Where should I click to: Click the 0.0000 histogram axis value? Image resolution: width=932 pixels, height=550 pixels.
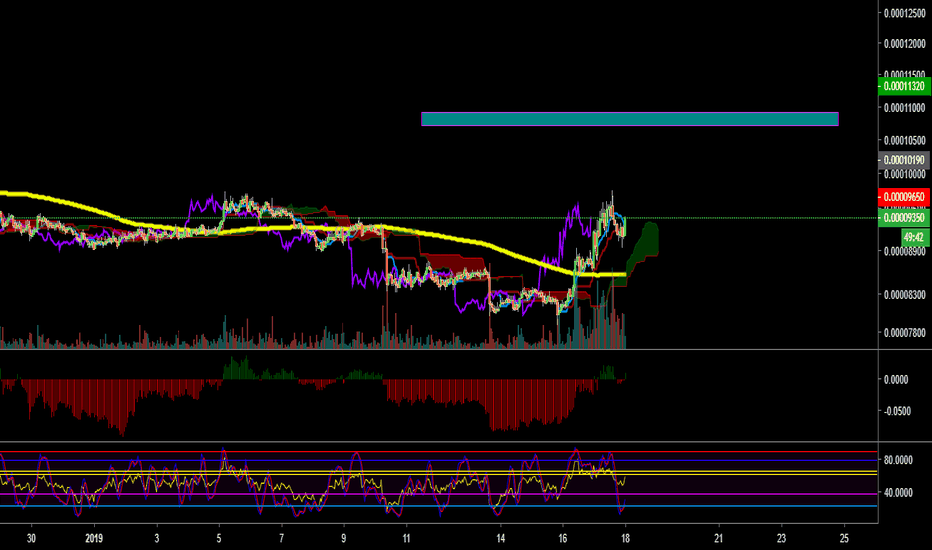(x=896, y=380)
